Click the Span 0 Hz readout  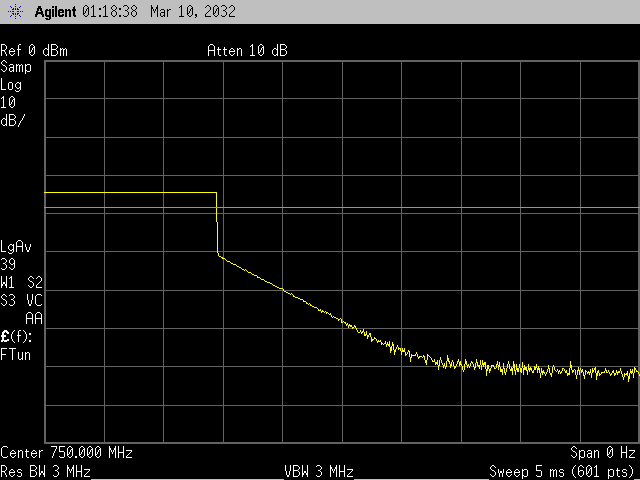tap(603, 453)
